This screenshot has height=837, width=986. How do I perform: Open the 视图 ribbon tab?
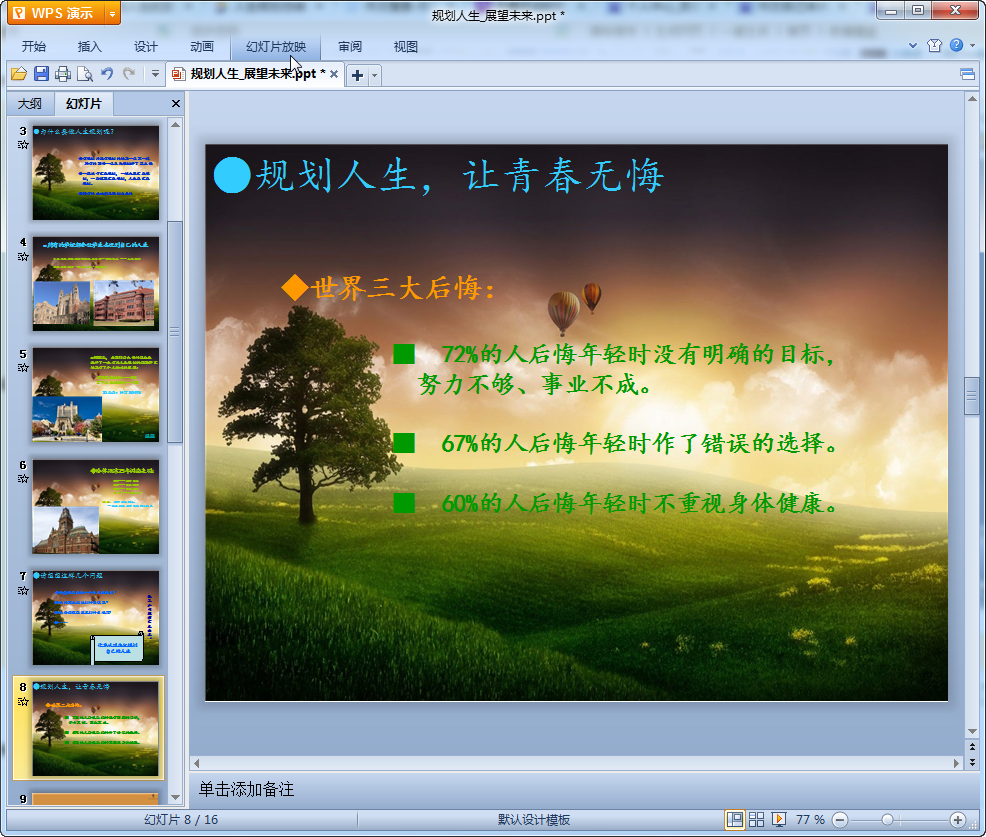pos(406,47)
